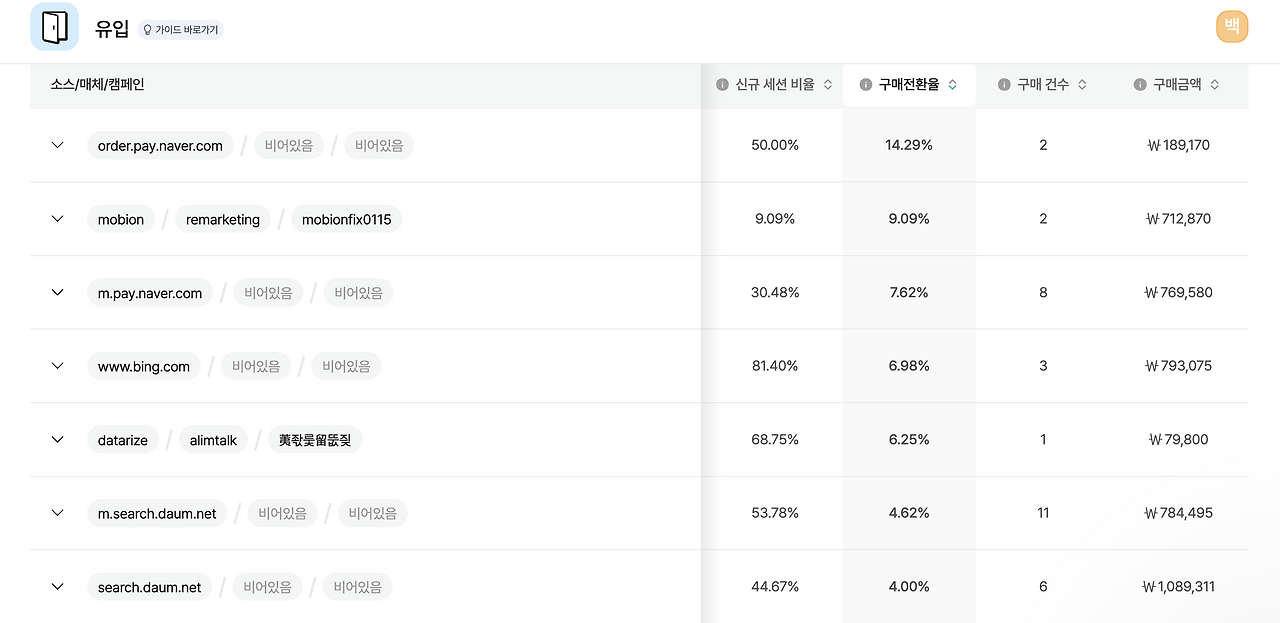Sort by 구매 건수 arrows
This screenshot has height=623, width=1280.
1082,85
